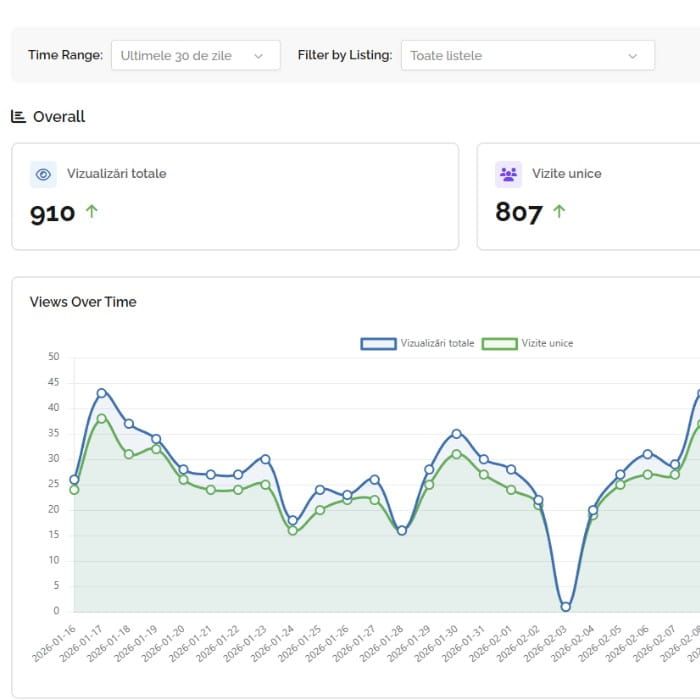Click the chevron in the Filter by Listing selector

(x=632, y=56)
